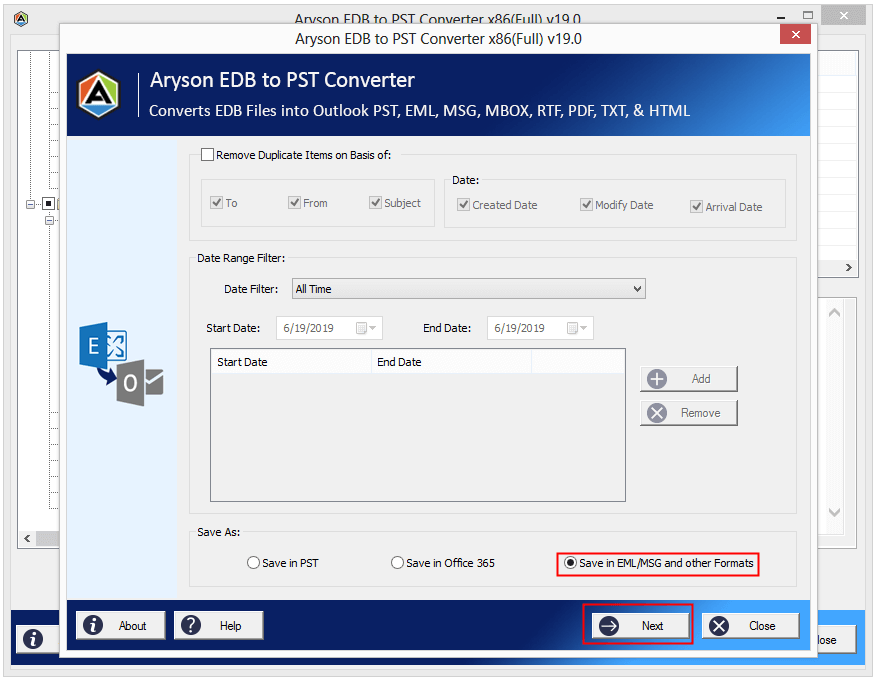Viewport: 874px width, 678px height.
Task: Click the X icon on the Close button
Action: tap(719, 626)
